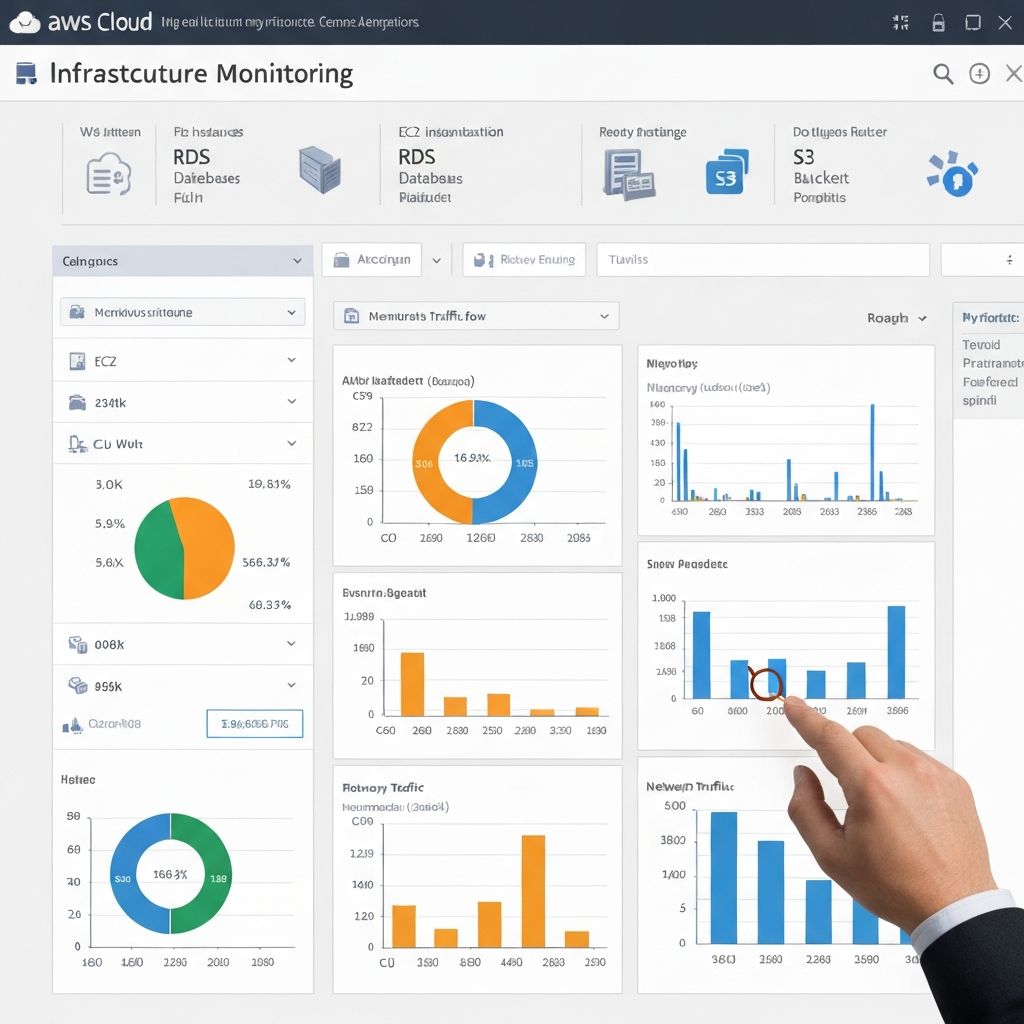Click the blue S3 service icon
This screenshot has width=1024, height=1024.
(726, 172)
